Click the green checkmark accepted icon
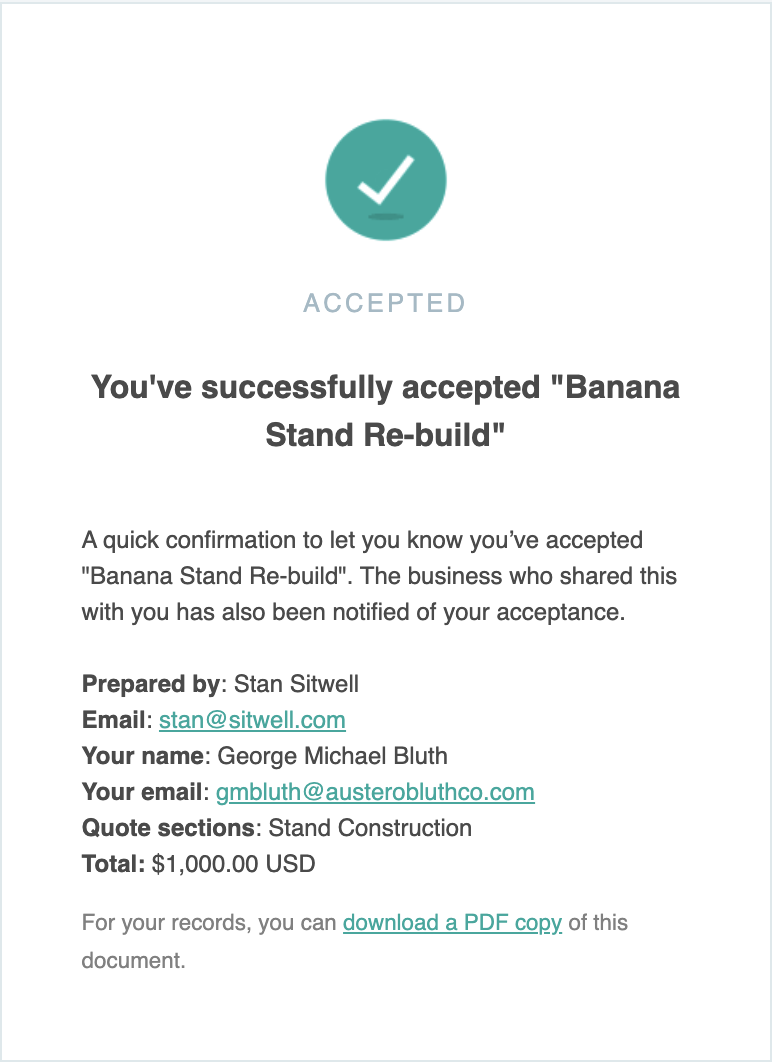Viewport: 772px width, 1062px height. tap(385, 179)
